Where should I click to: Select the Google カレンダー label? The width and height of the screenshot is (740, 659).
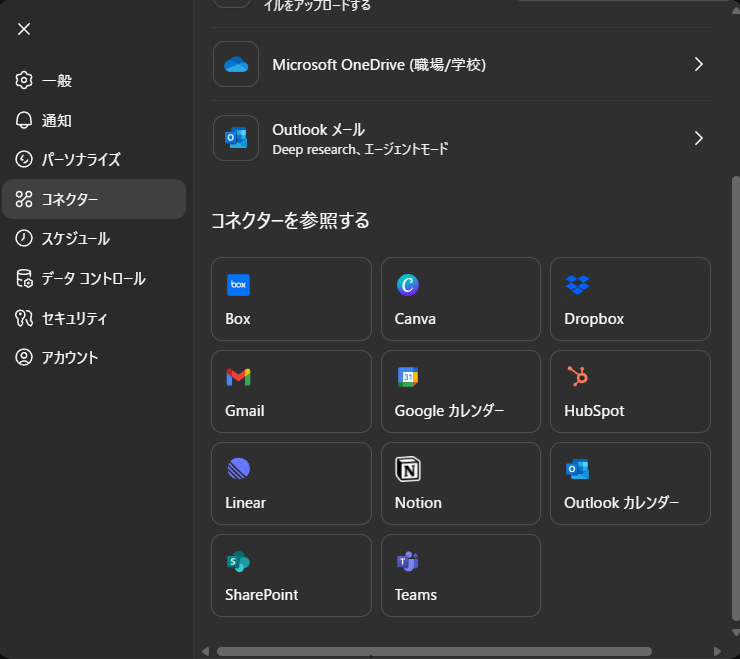449,411
